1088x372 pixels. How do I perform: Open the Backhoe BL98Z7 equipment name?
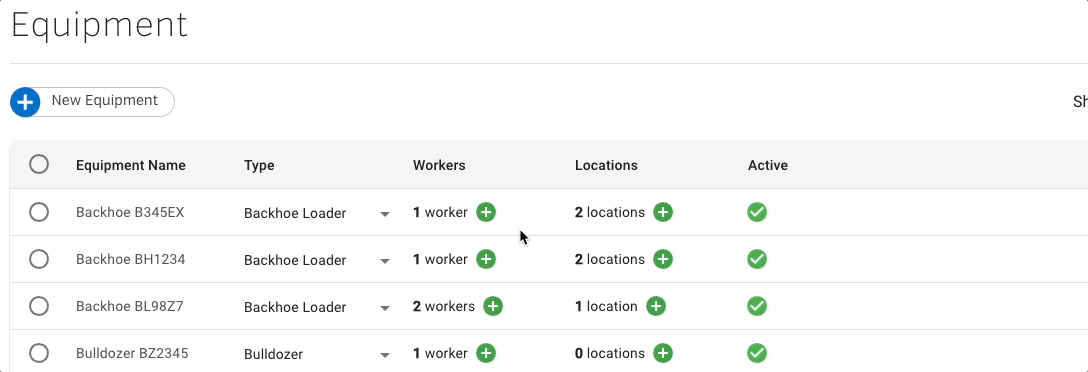130,306
